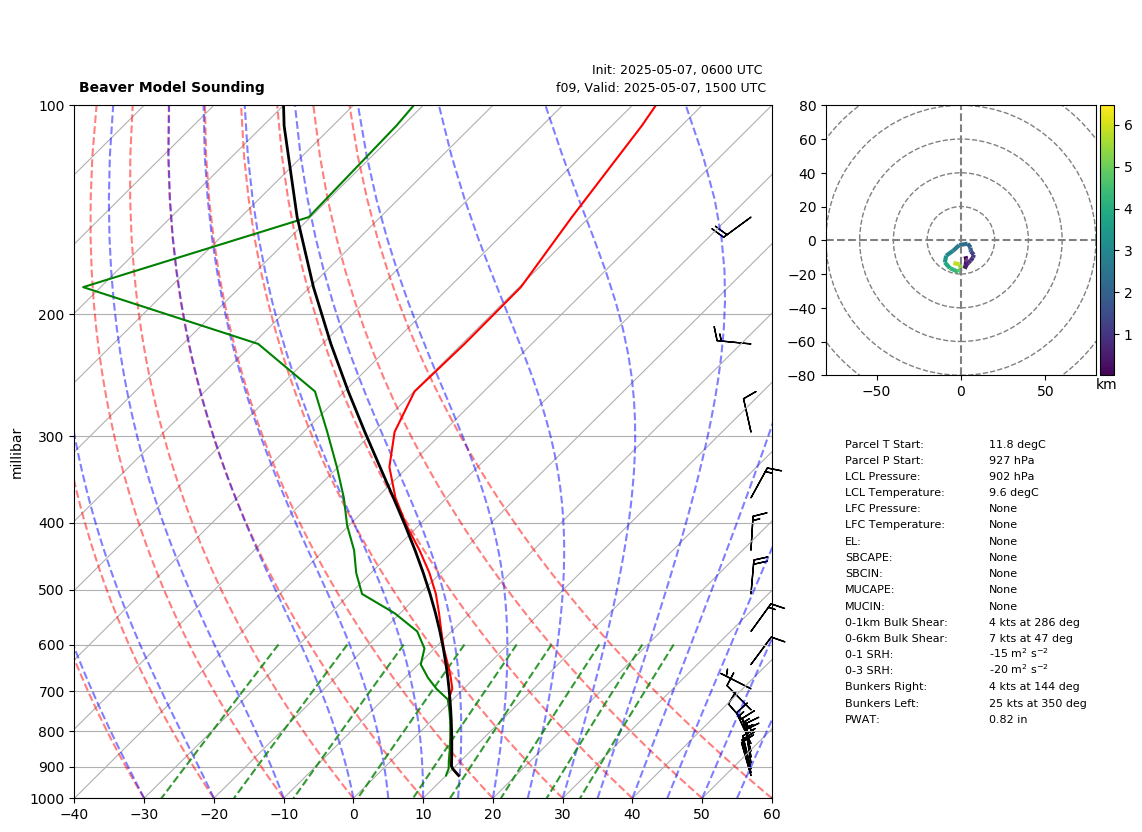Select the "-15 m² s⁻²" SRH value

(1019, 654)
